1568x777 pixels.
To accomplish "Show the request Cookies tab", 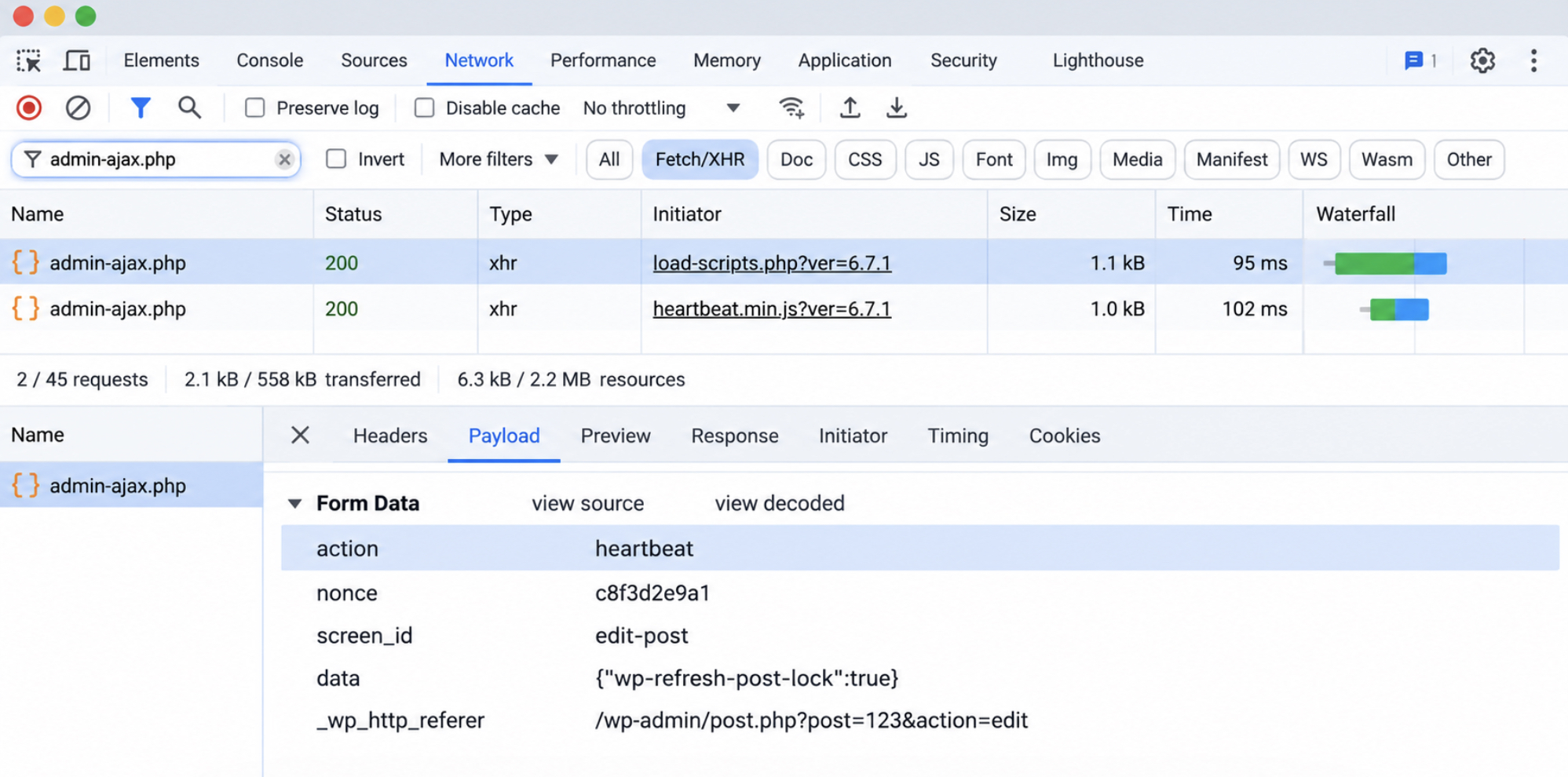I will coord(1065,436).
